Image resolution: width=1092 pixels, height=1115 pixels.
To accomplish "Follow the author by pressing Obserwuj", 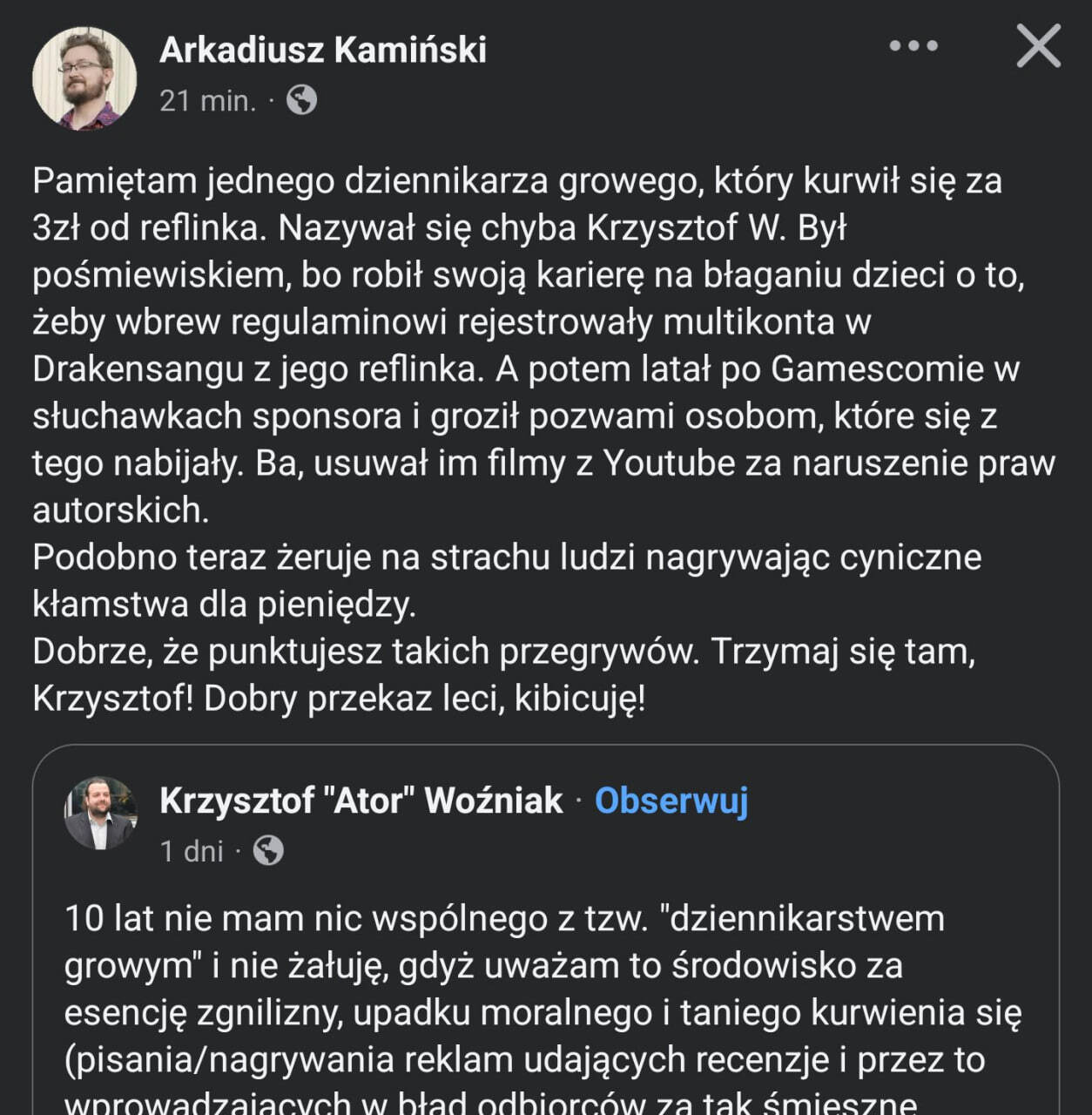I will 671,800.
